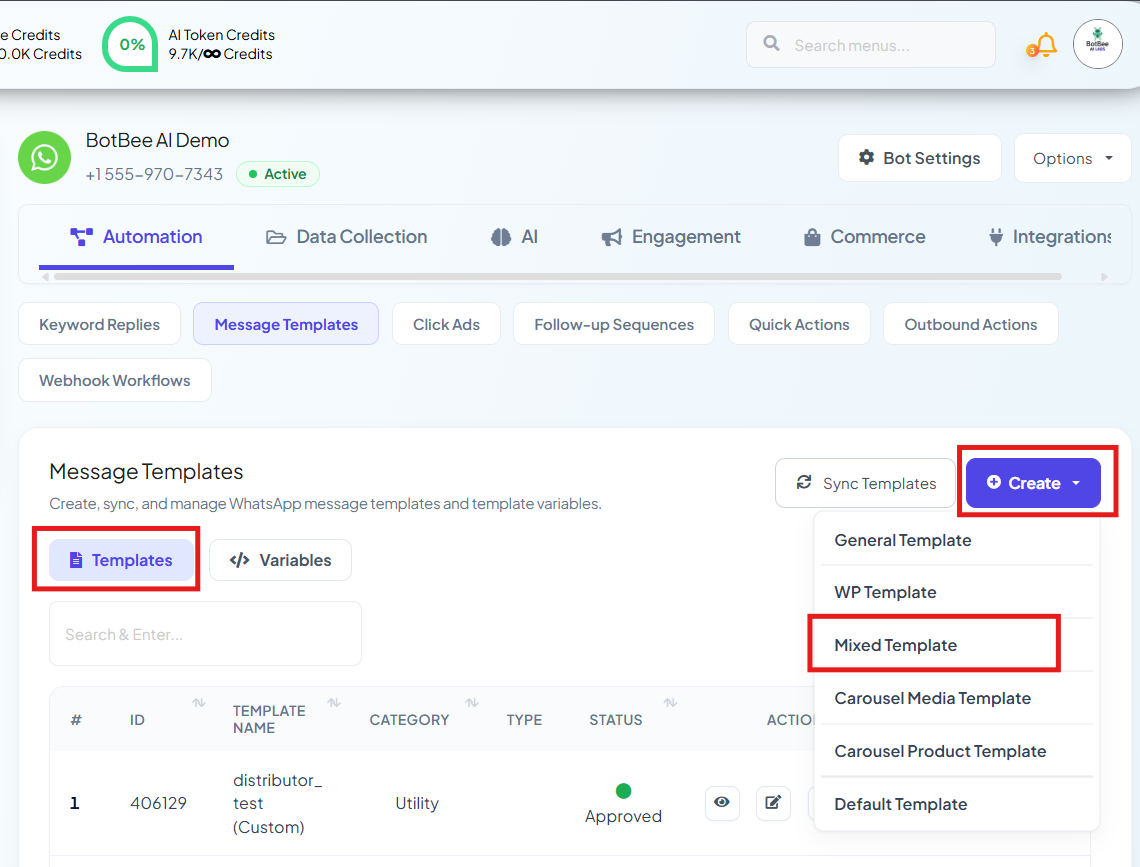Click the distributor_test (Custom) name cell
The width and height of the screenshot is (1140, 867).
coord(277,803)
